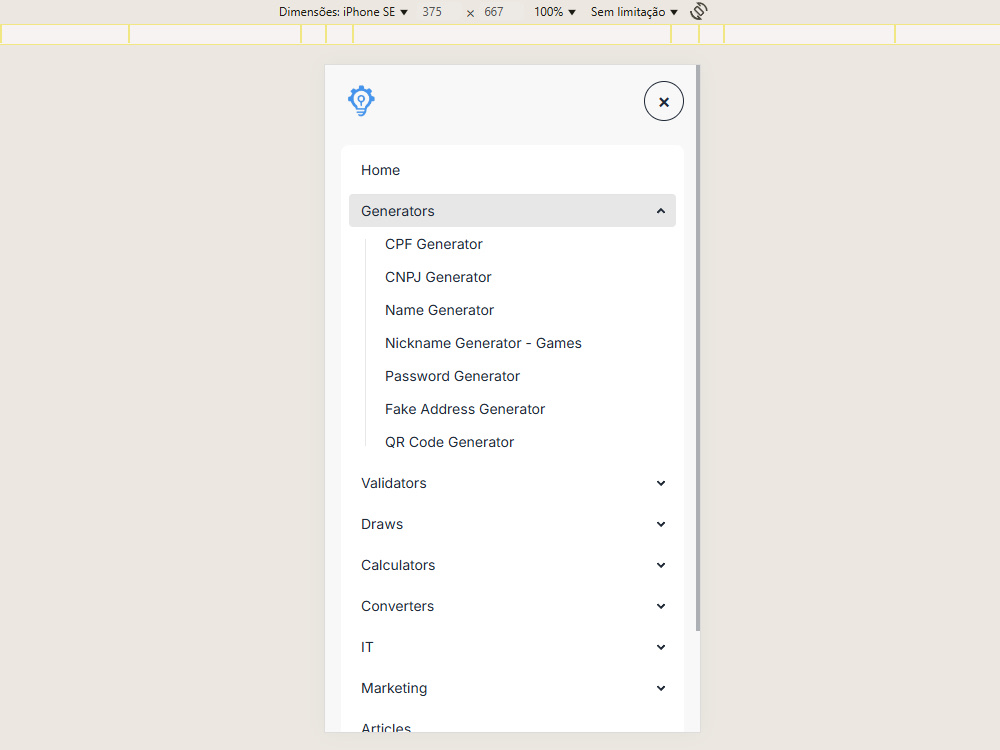Image resolution: width=1000 pixels, height=750 pixels.
Task: Expand the Validators section
Action: [512, 483]
